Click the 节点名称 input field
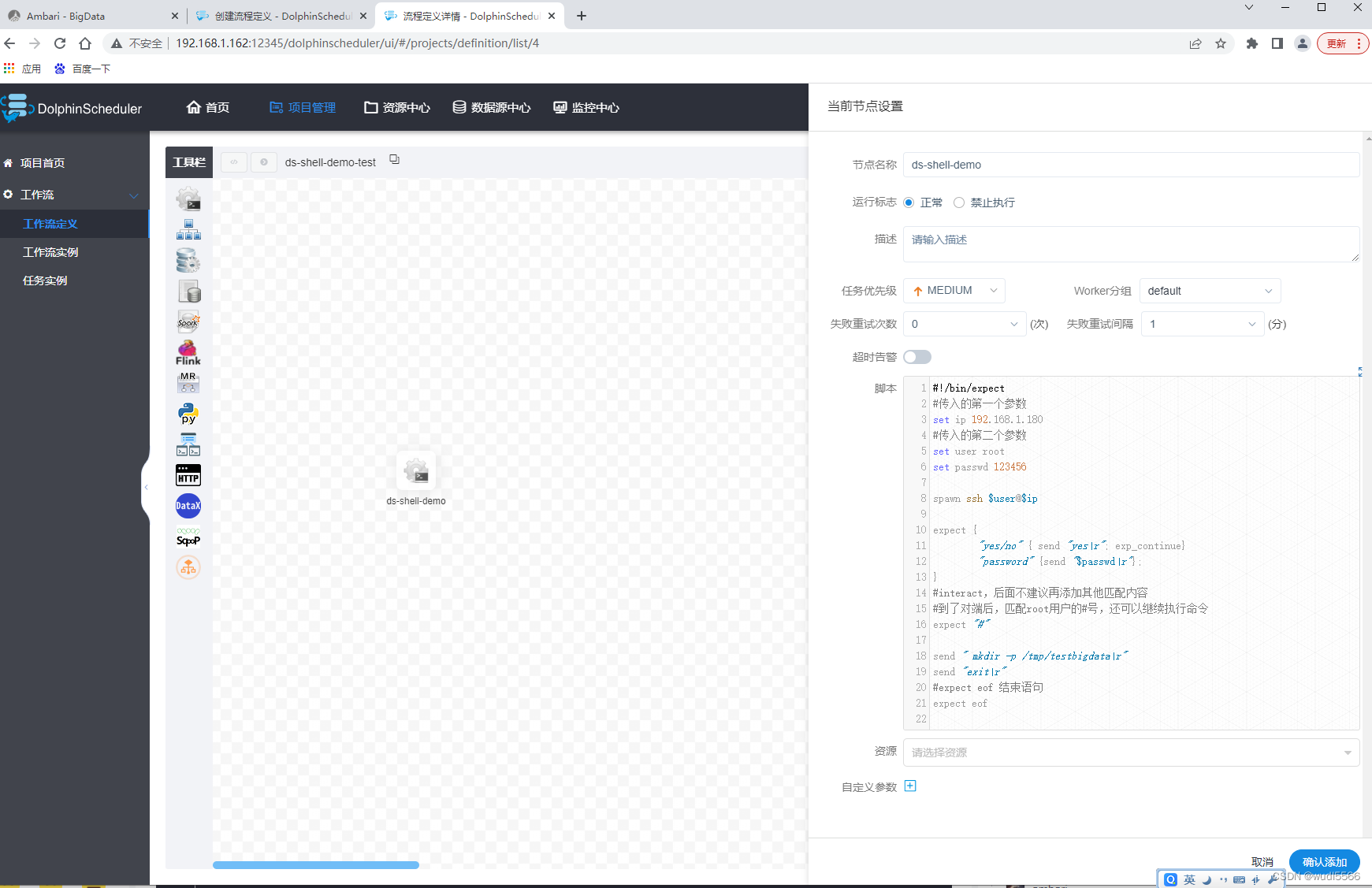The height and width of the screenshot is (888, 1372). (1131, 165)
